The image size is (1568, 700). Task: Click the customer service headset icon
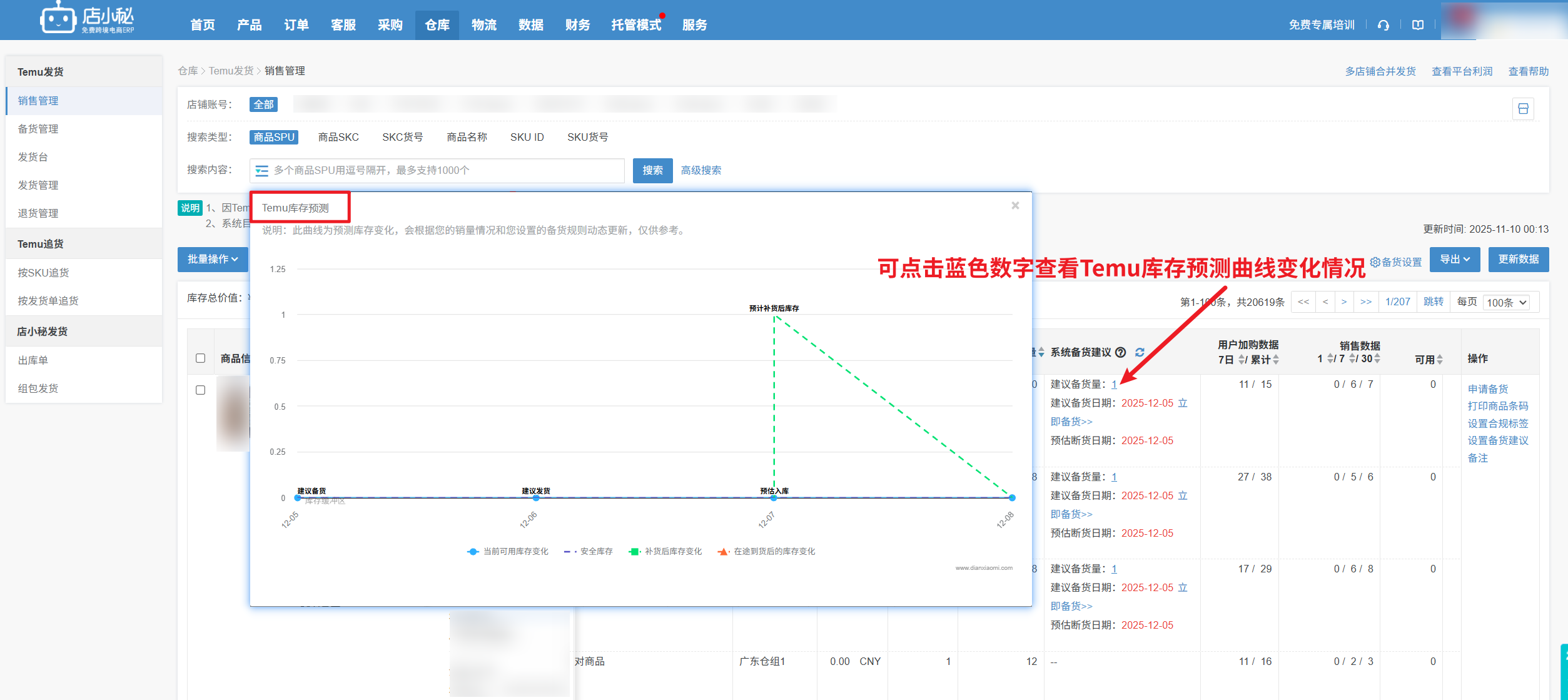(1383, 25)
